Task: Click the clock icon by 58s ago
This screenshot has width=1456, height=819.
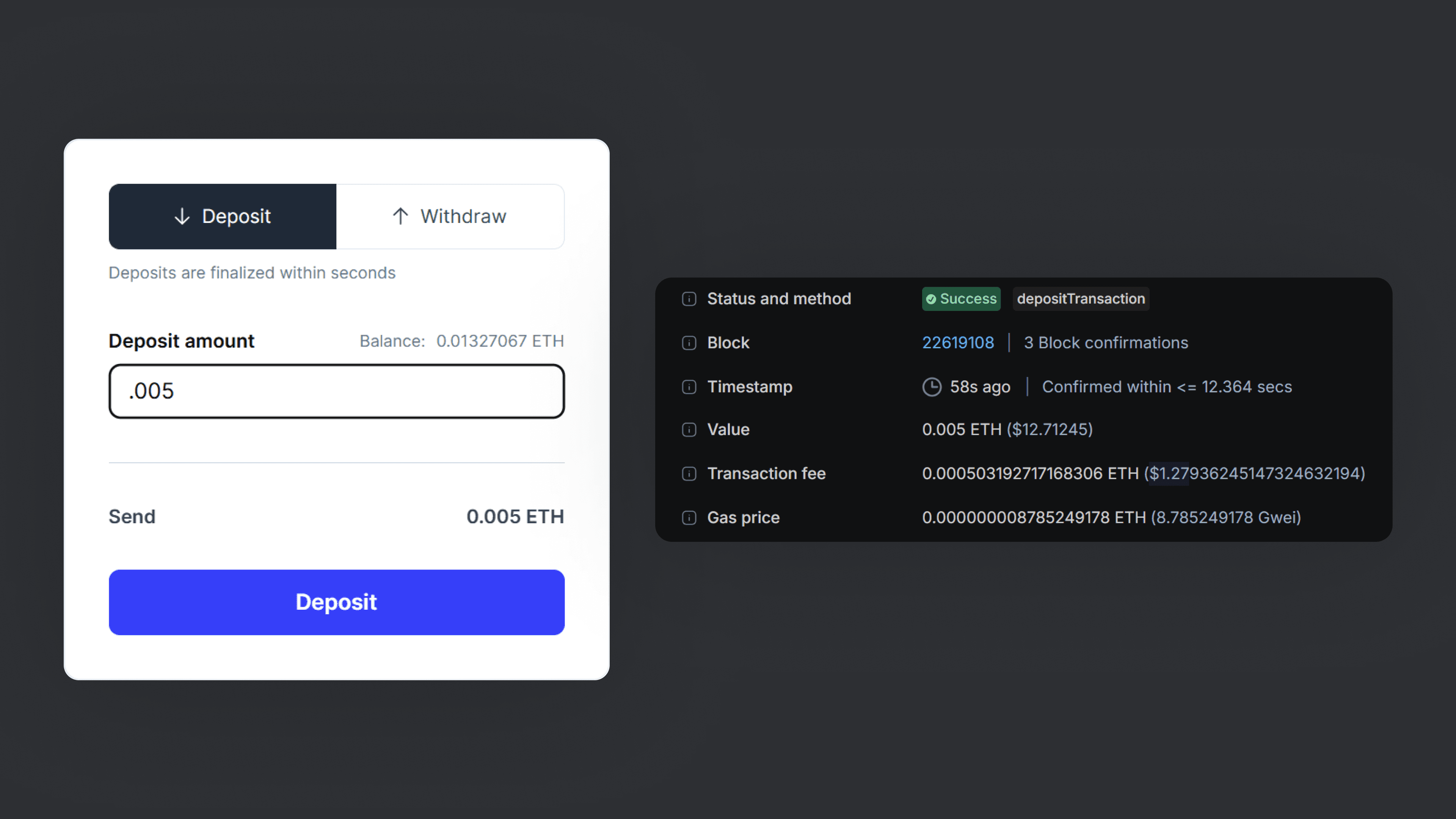Action: coord(932,387)
